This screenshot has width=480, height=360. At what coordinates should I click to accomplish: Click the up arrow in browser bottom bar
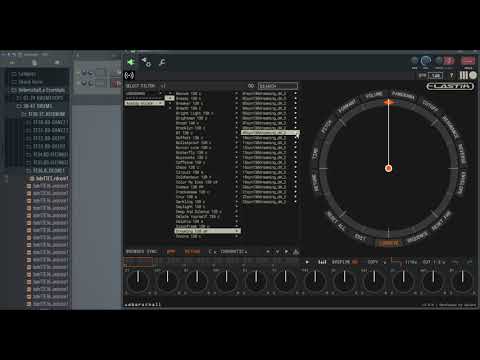(x=268, y=252)
